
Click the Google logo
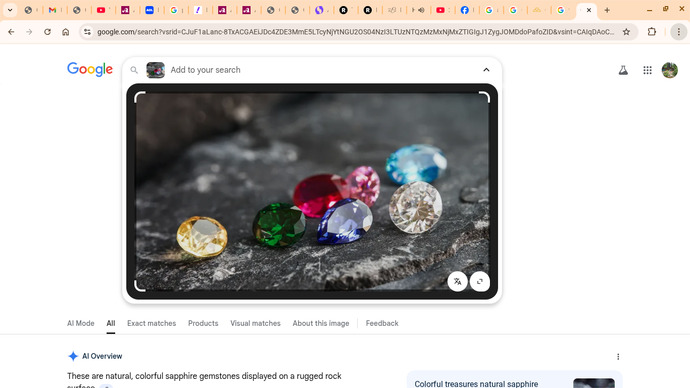90,69
